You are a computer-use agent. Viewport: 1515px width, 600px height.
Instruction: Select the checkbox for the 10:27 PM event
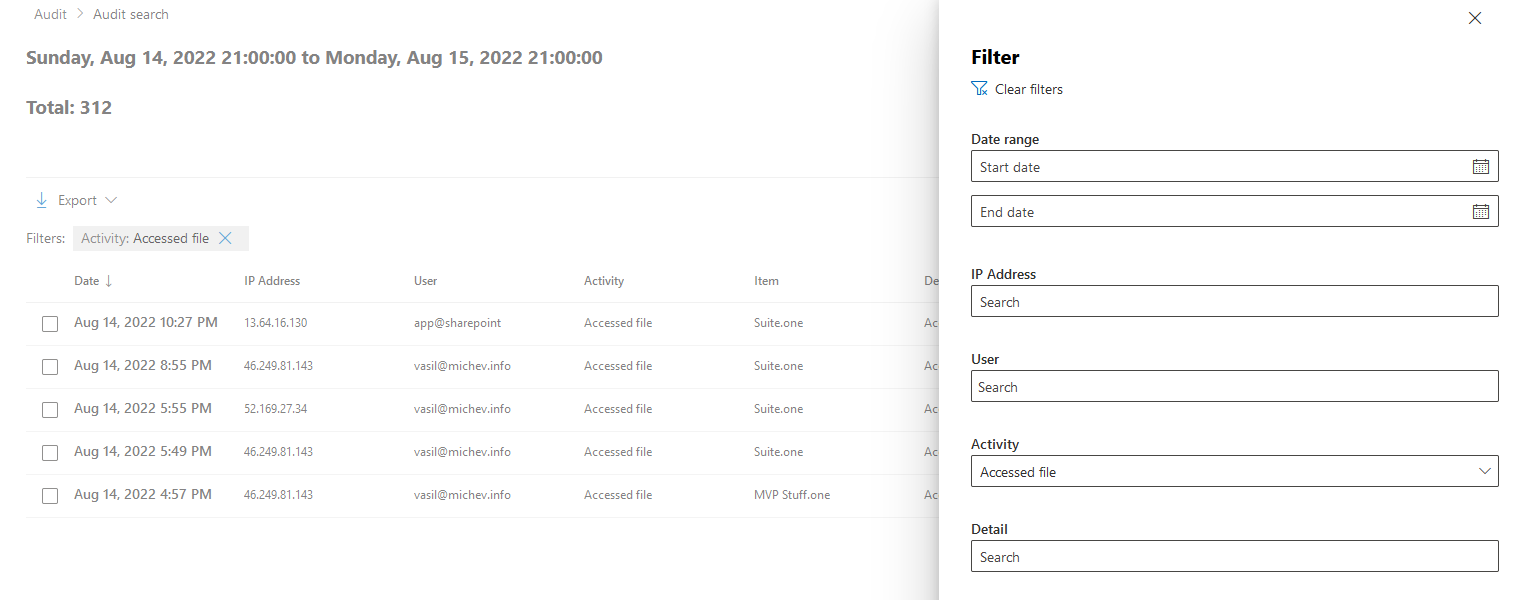coord(50,323)
